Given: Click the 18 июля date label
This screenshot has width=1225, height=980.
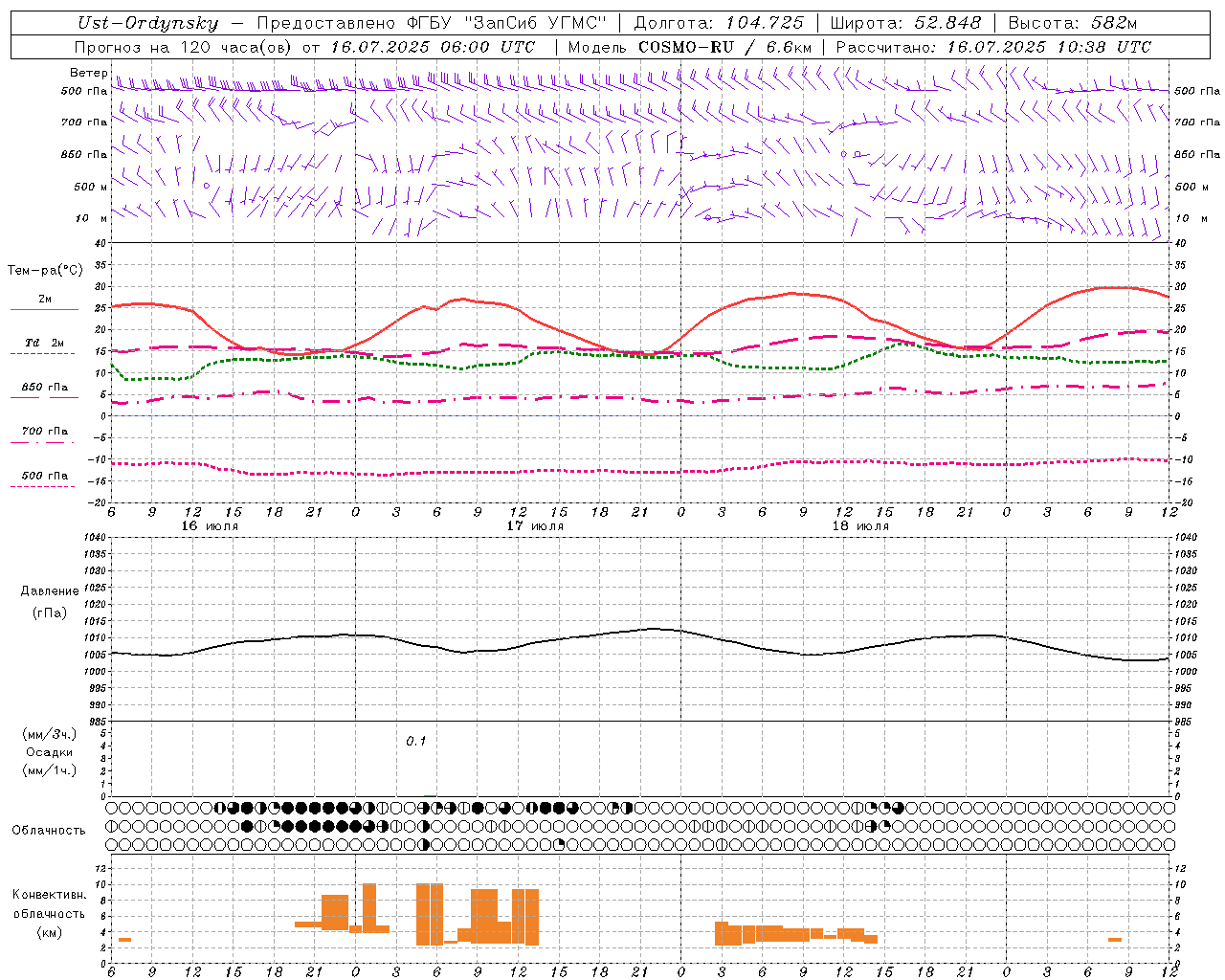Looking at the screenshot, I should pyautogui.click(x=860, y=525).
